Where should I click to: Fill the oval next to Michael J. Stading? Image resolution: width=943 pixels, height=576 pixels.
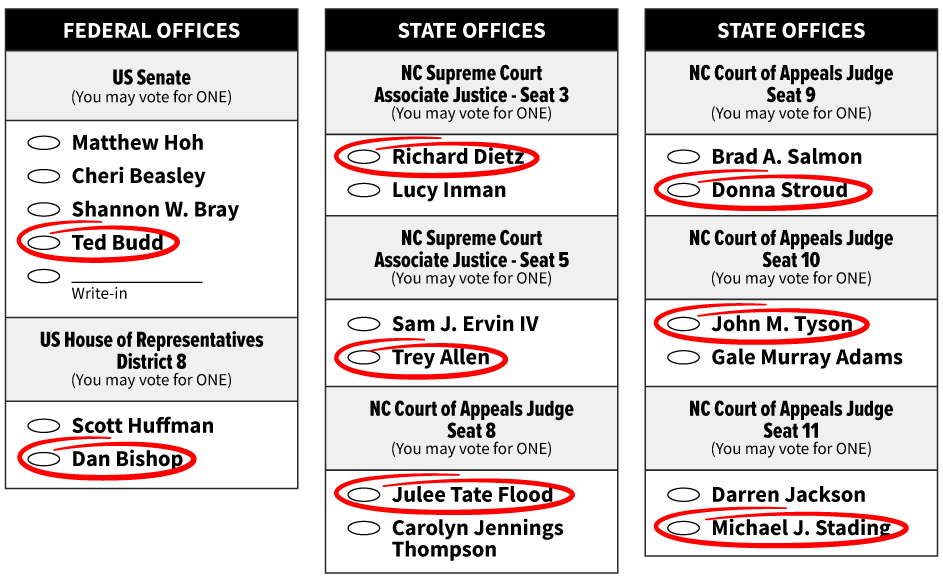point(684,529)
